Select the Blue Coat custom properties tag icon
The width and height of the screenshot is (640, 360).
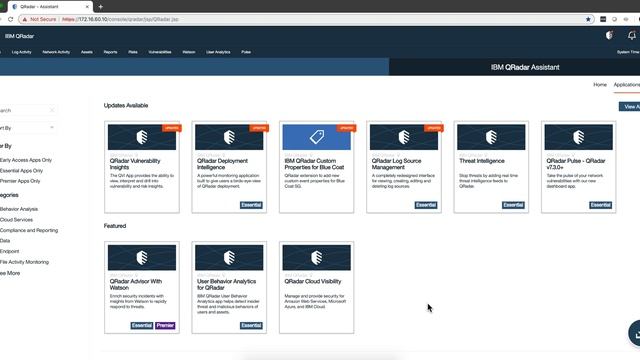[316, 137]
